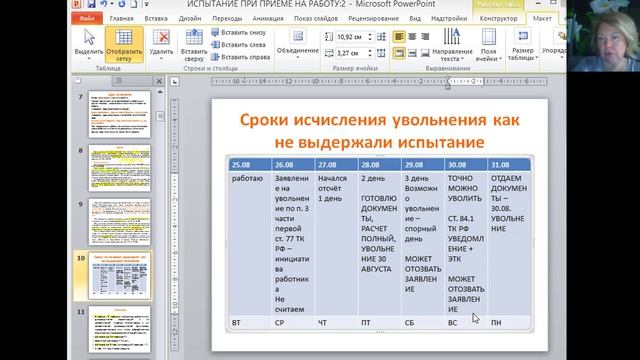Toggle Отобразить сетку gridlines button

(124, 45)
